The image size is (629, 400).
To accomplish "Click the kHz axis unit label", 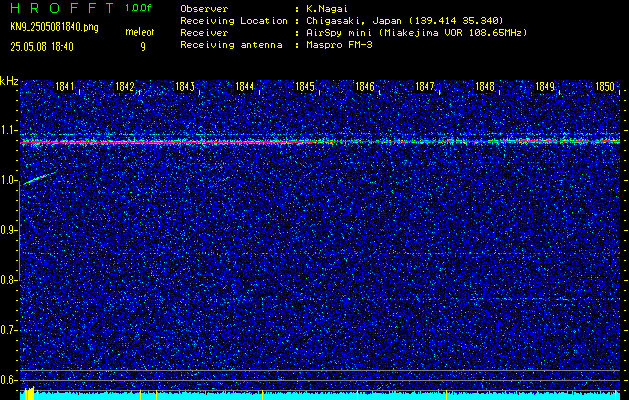I will [x=9, y=81].
